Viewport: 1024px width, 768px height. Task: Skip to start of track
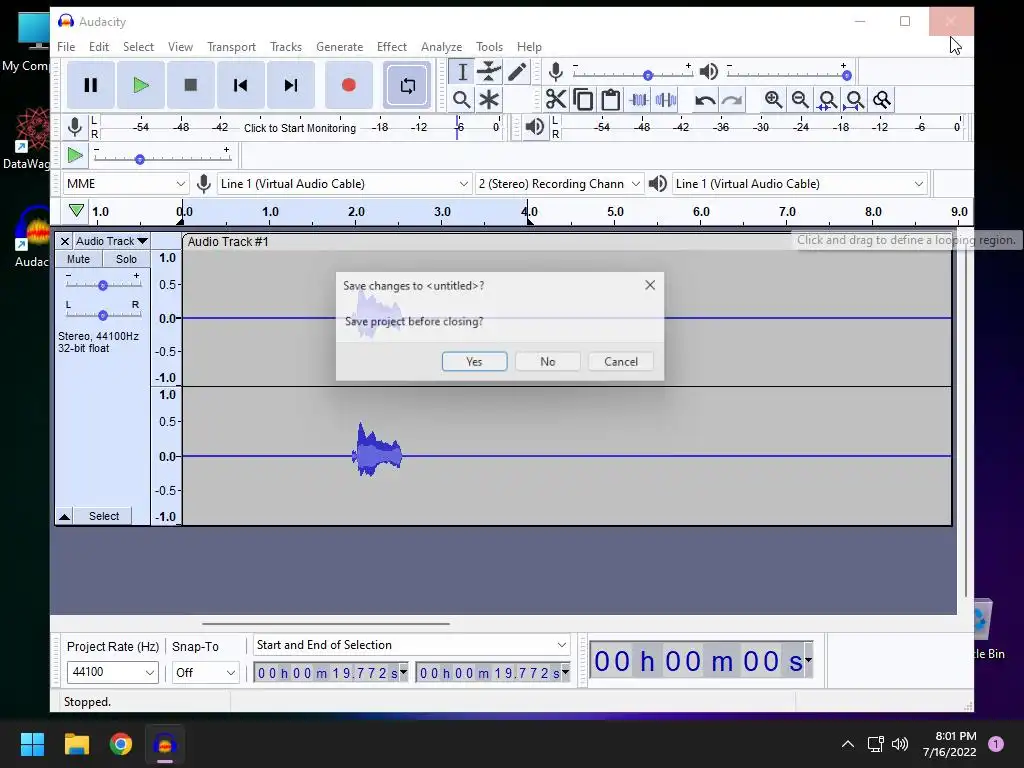[x=240, y=86]
